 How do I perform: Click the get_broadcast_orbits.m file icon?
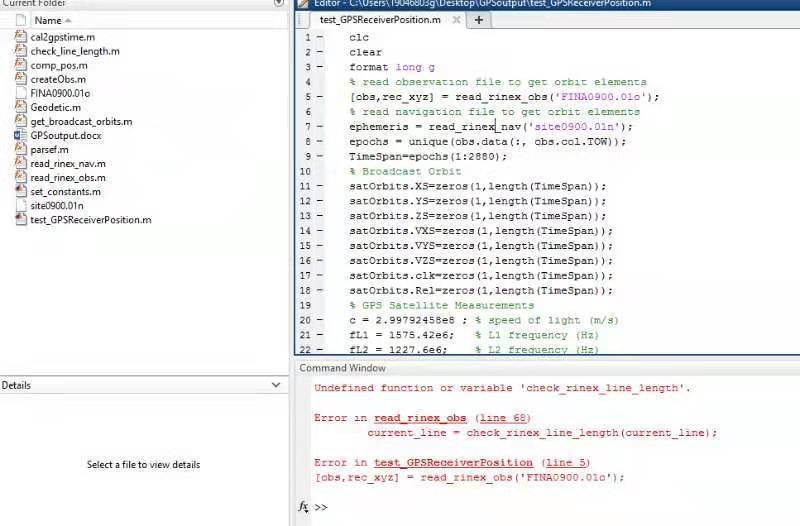(x=21, y=121)
